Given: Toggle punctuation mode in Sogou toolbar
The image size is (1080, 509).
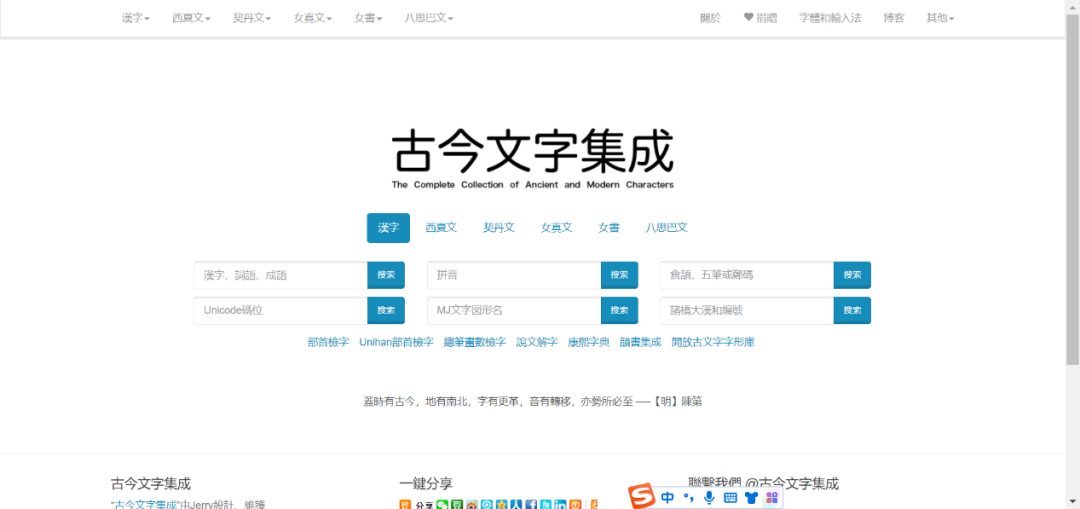Looking at the screenshot, I should click(688, 497).
